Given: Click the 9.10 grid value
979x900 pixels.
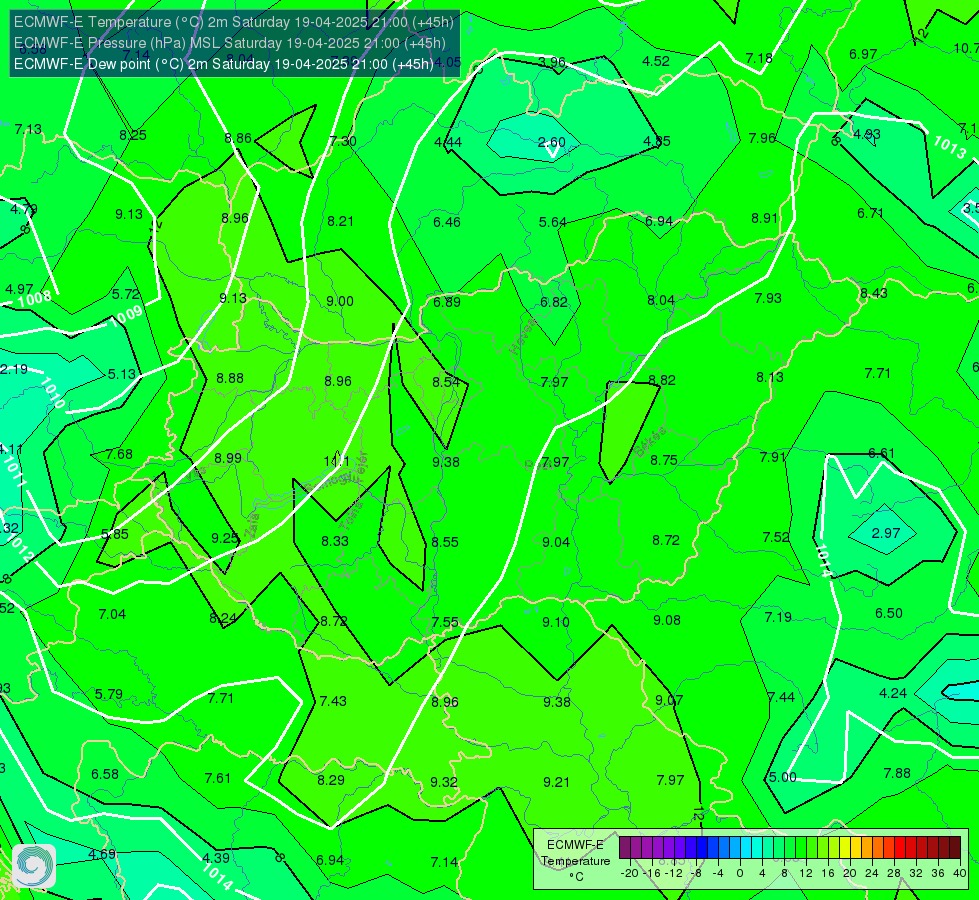Looking at the screenshot, I should 556,621.
